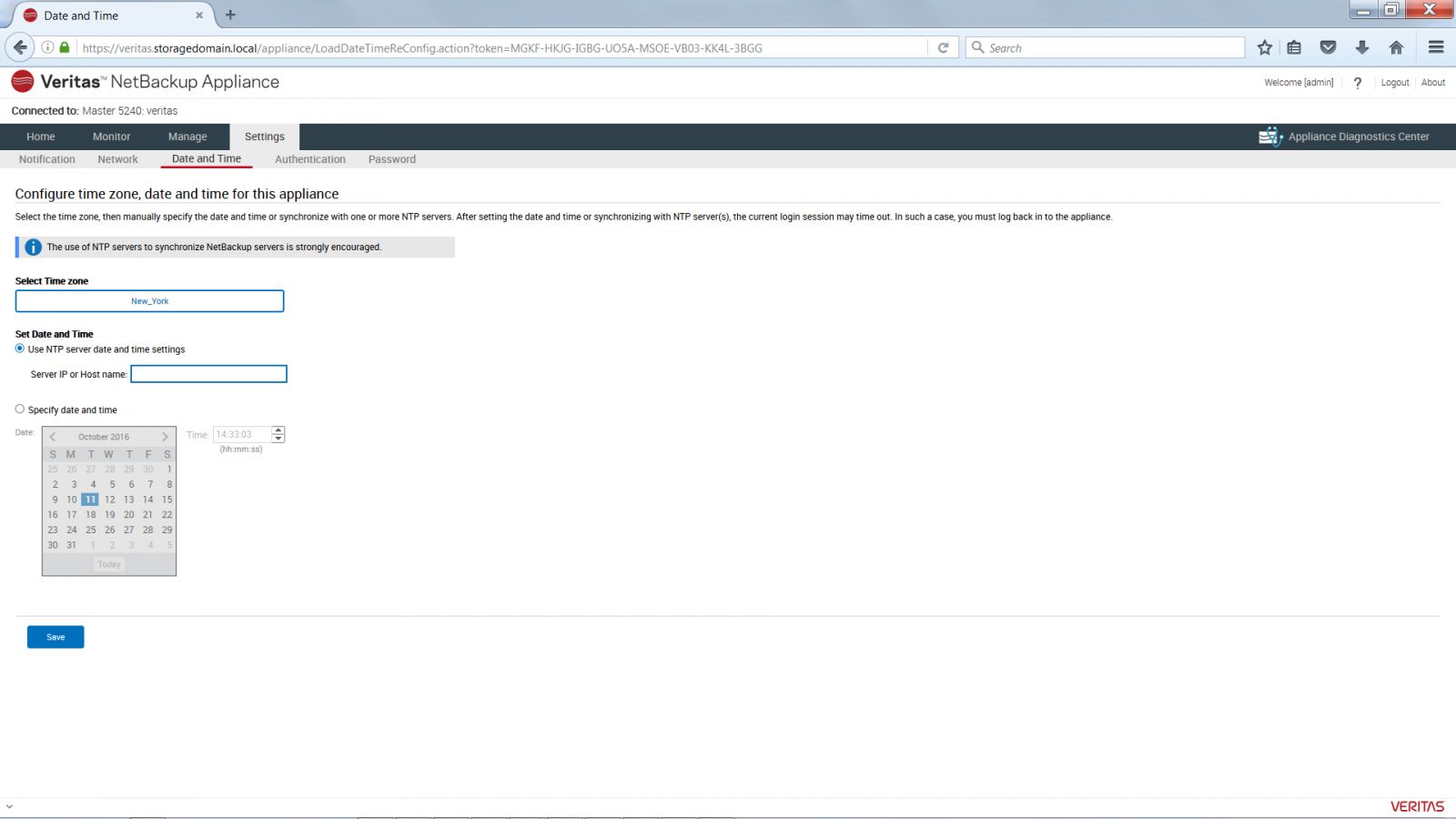Select October 1 in the calendar
The width and height of the screenshot is (1456, 819).
point(168,470)
